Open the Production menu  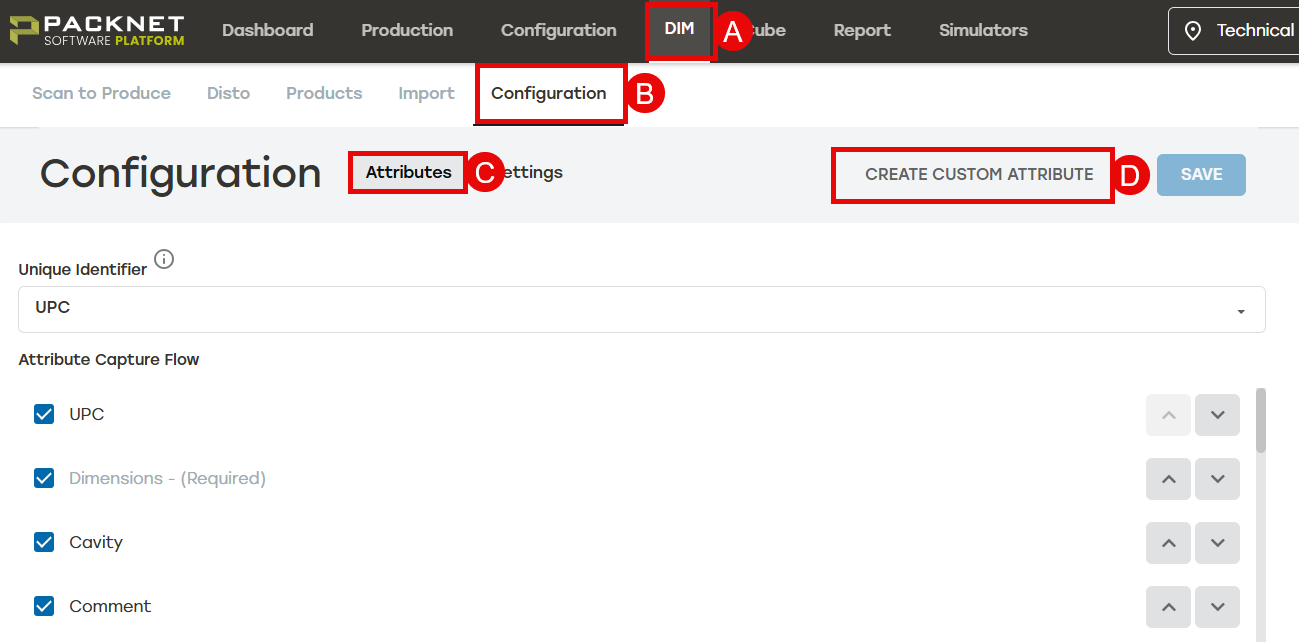[x=407, y=30]
